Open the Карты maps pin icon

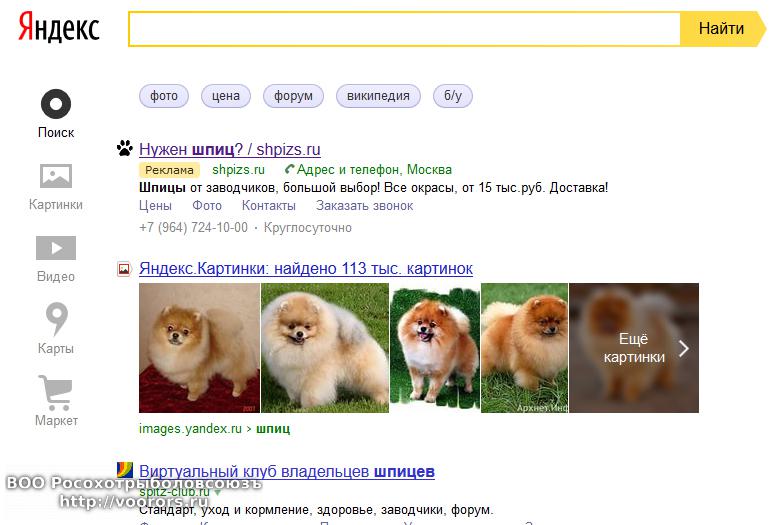56,320
